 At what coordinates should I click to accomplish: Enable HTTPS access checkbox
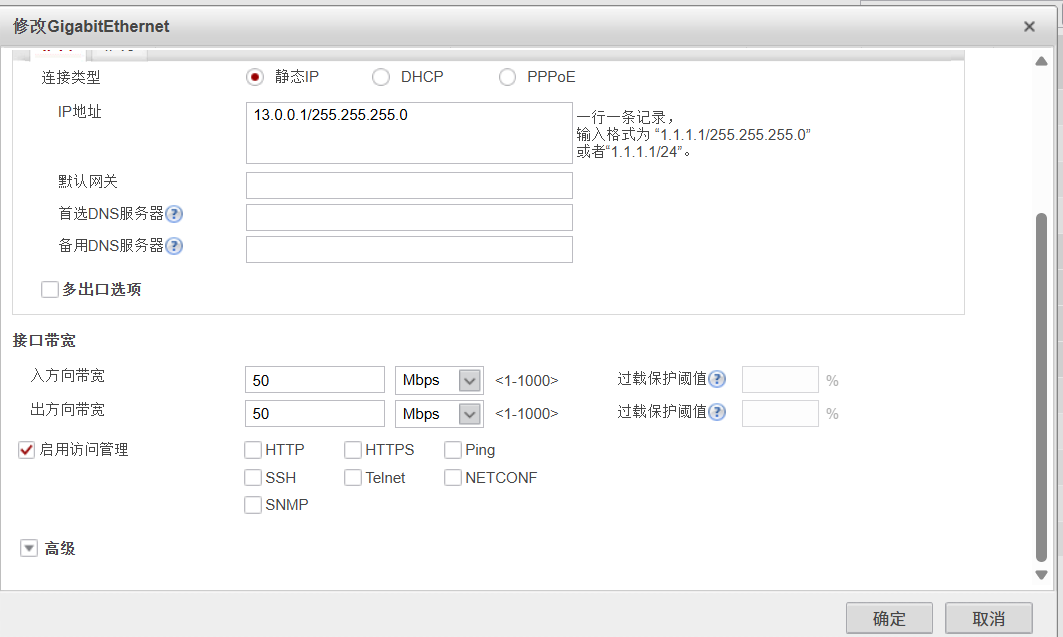pyautogui.click(x=353, y=450)
